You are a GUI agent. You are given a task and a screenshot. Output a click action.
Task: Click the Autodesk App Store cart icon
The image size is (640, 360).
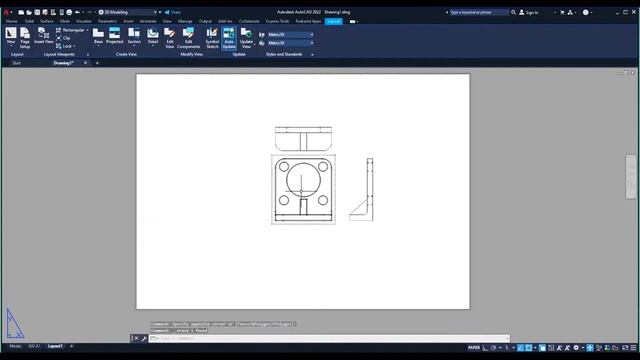(562, 12)
